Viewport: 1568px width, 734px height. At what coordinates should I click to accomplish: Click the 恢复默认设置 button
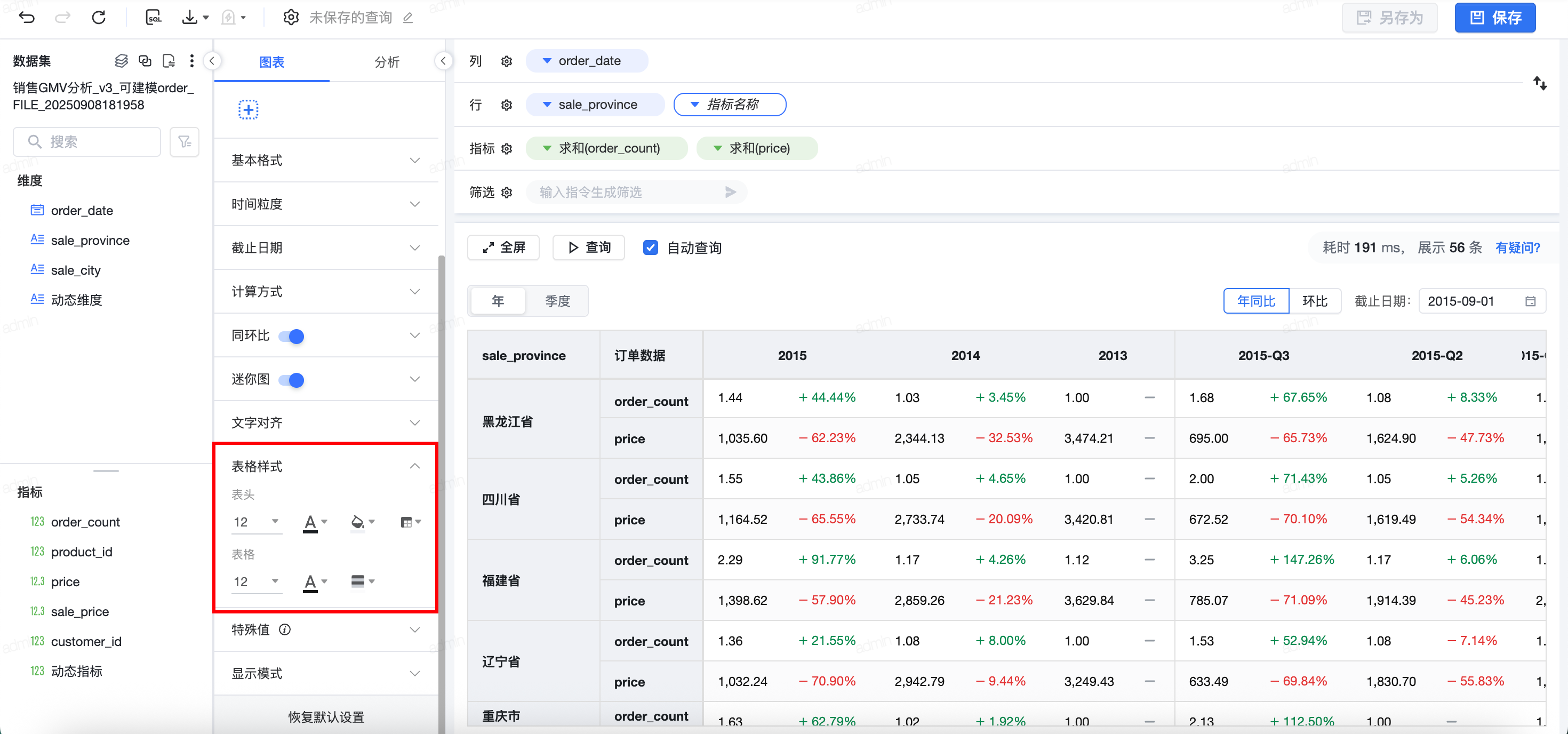(x=326, y=716)
